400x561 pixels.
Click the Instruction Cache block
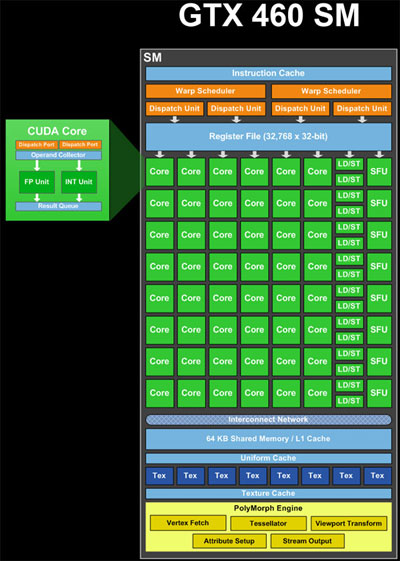[x=268, y=73]
